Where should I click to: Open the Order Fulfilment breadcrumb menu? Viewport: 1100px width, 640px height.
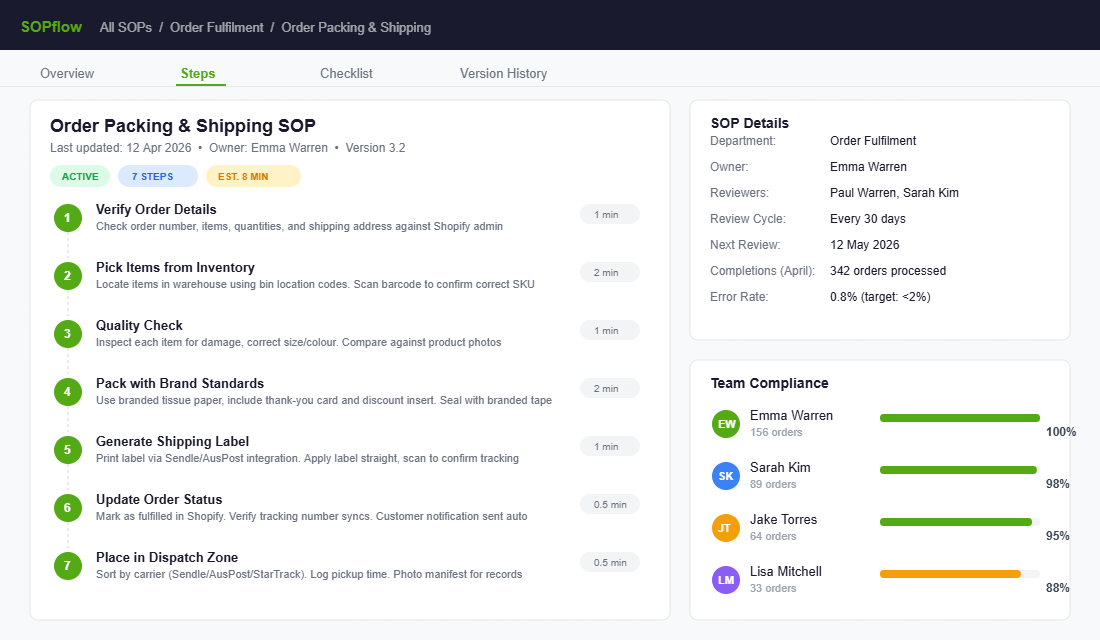pyautogui.click(x=216, y=27)
